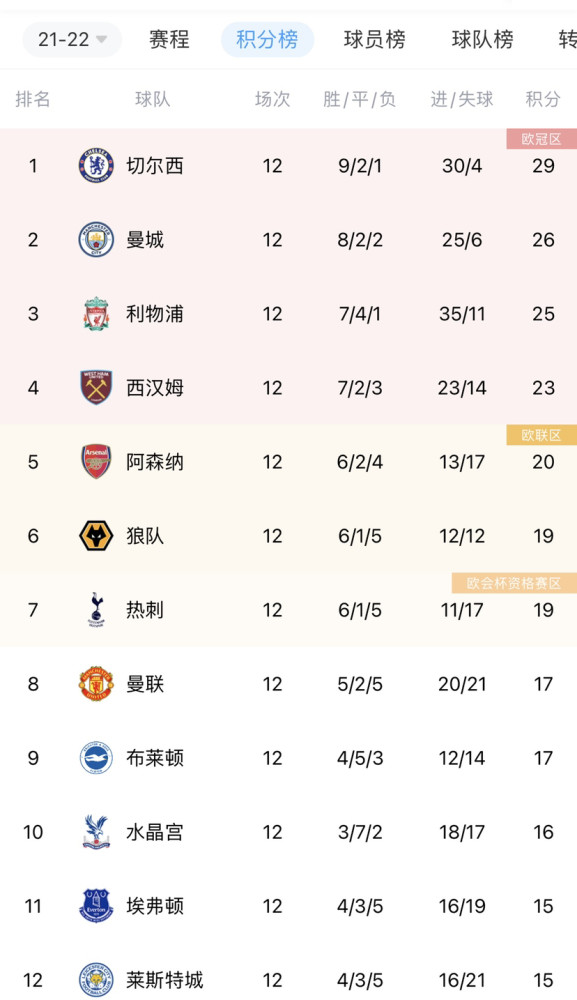577x1000 pixels.
Task: Click the Wolves wolf-head logo
Action: [96, 536]
